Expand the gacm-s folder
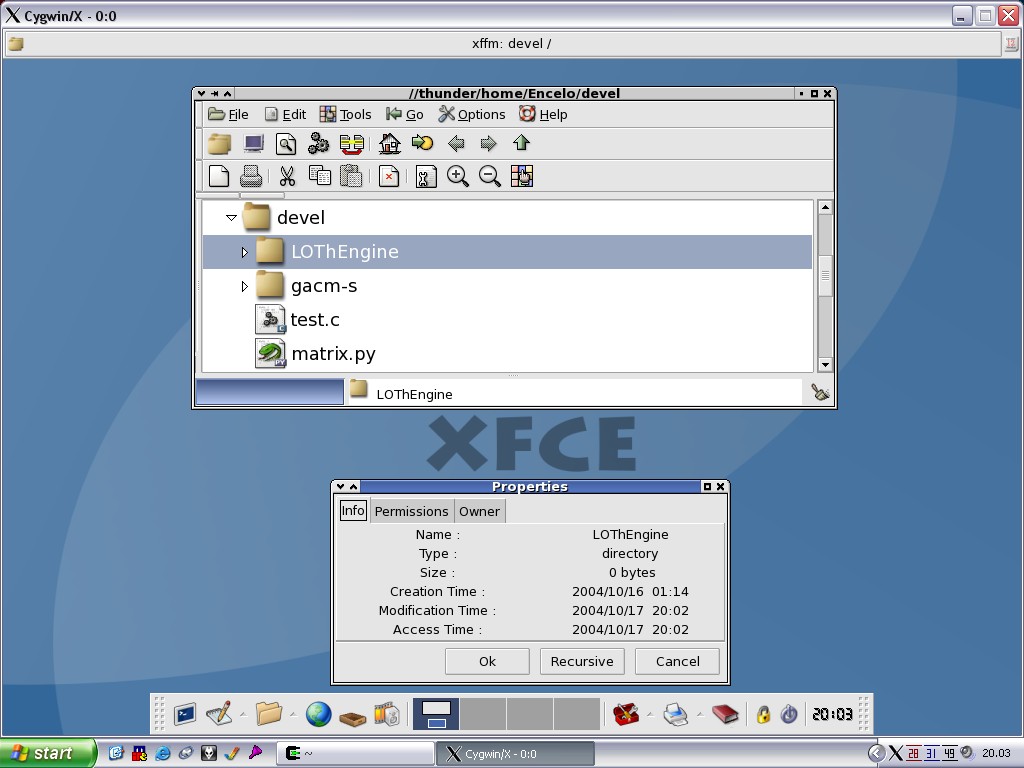This screenshot has width=1024, height=768. (244, 286)
